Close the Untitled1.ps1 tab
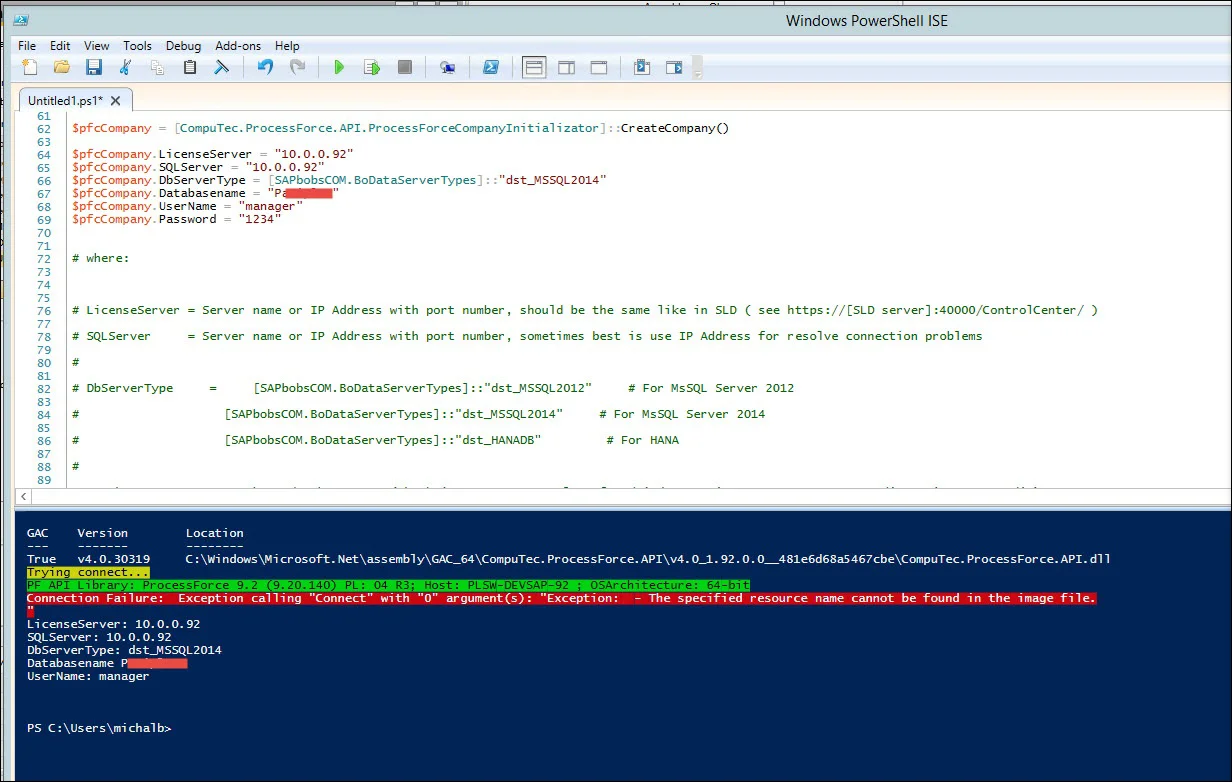This screenshot has width=1232, height=782. [x=116, y=101]
